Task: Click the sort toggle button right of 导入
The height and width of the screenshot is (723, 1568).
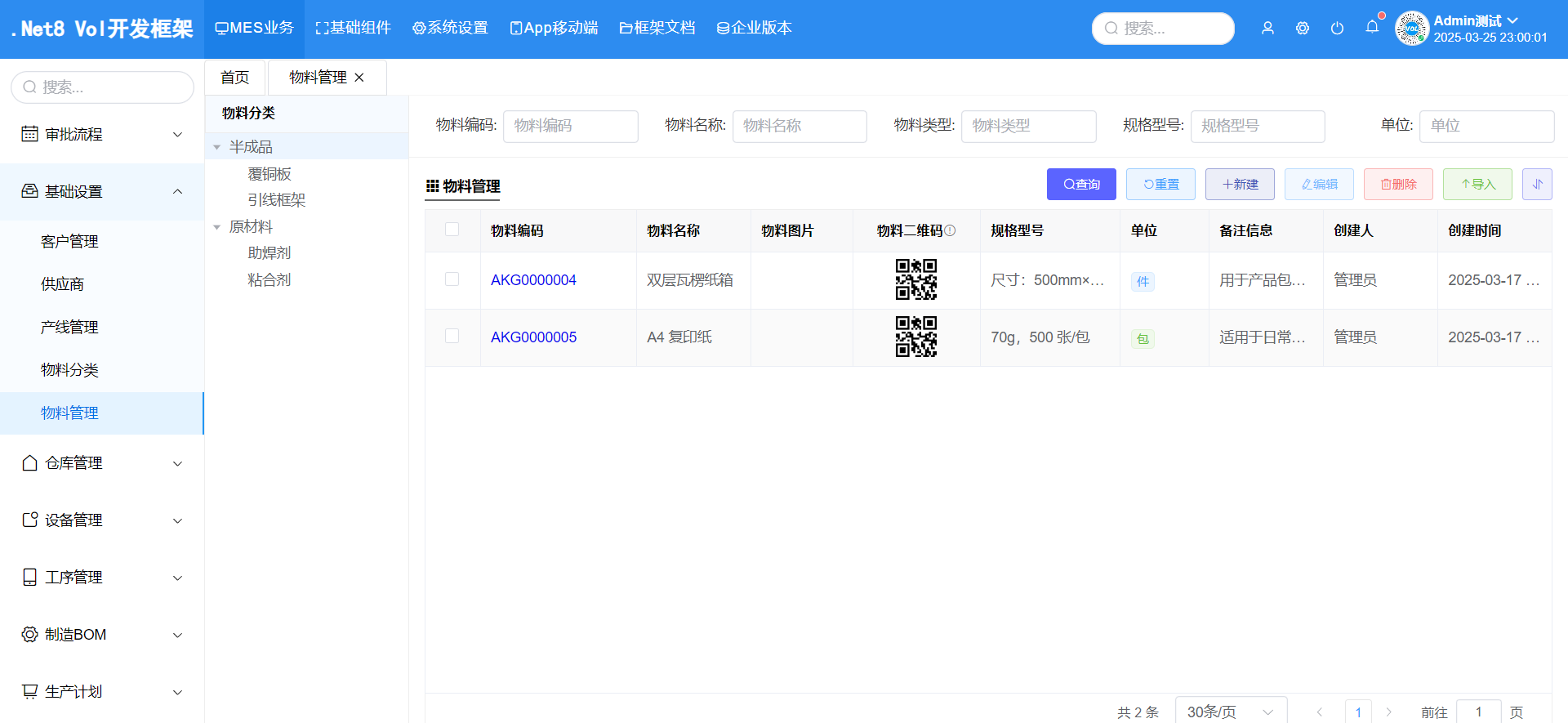Action: [x=1537, y=185]
